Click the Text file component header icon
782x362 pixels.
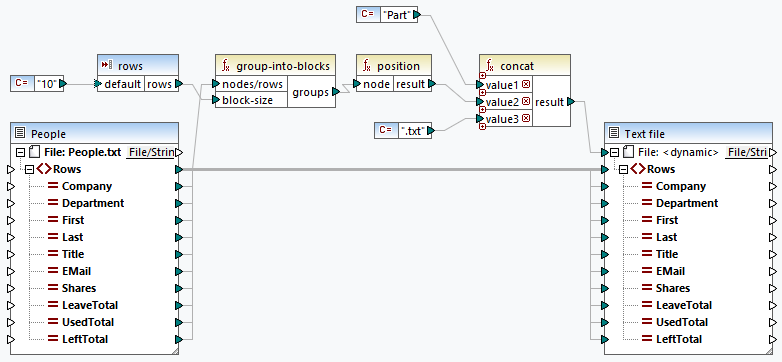614,134
